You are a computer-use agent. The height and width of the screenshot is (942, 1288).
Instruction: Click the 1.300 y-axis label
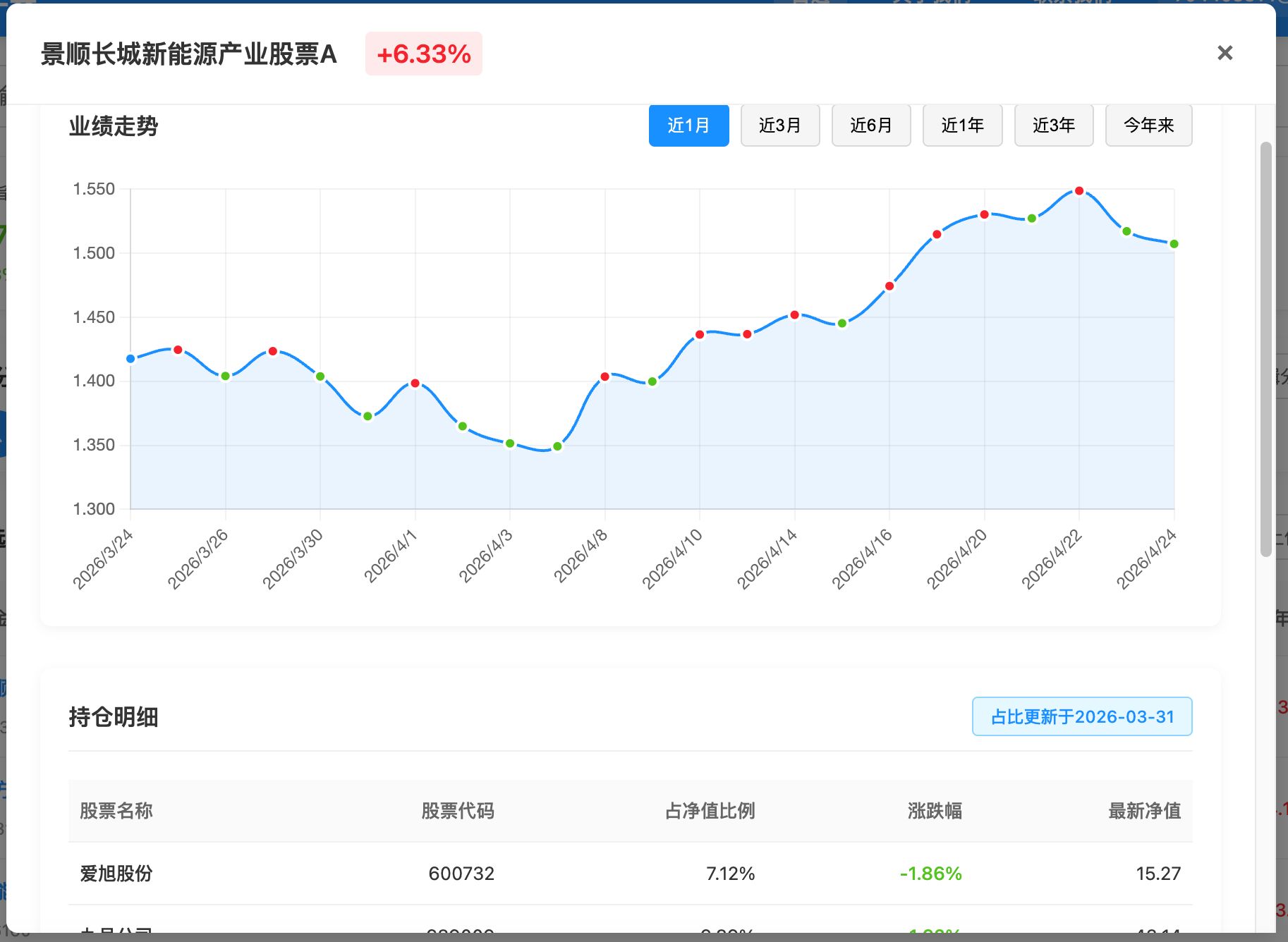pos(94,509)
